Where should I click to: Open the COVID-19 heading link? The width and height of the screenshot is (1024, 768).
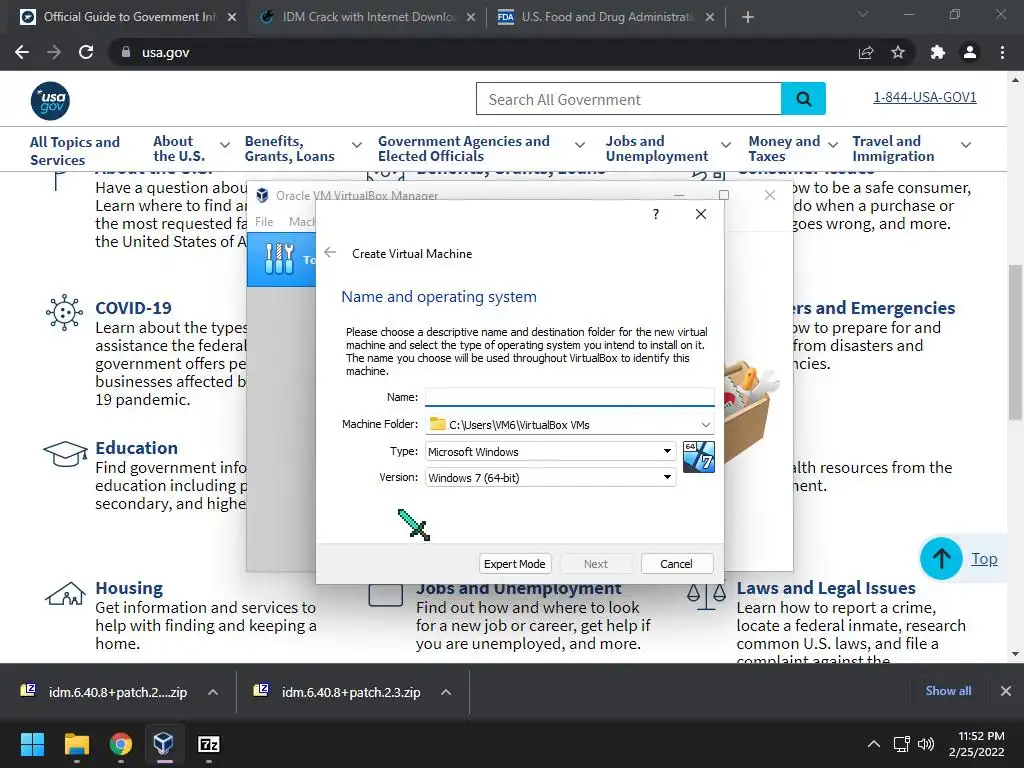[133, 308]
